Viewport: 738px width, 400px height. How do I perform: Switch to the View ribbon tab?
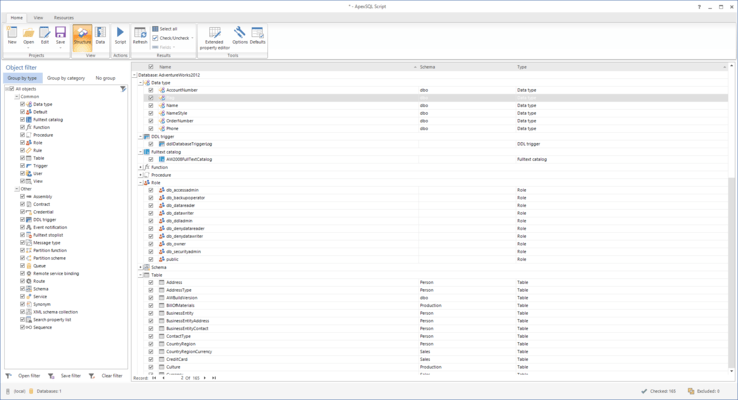38,18
